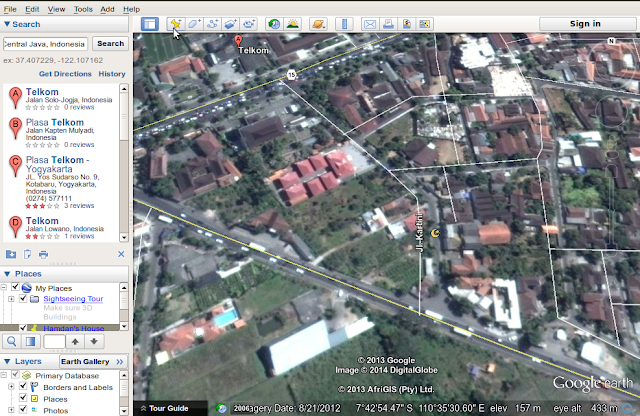Open the Help menu
This screenshot has width=640, height=416.
[x=131, y=9]
